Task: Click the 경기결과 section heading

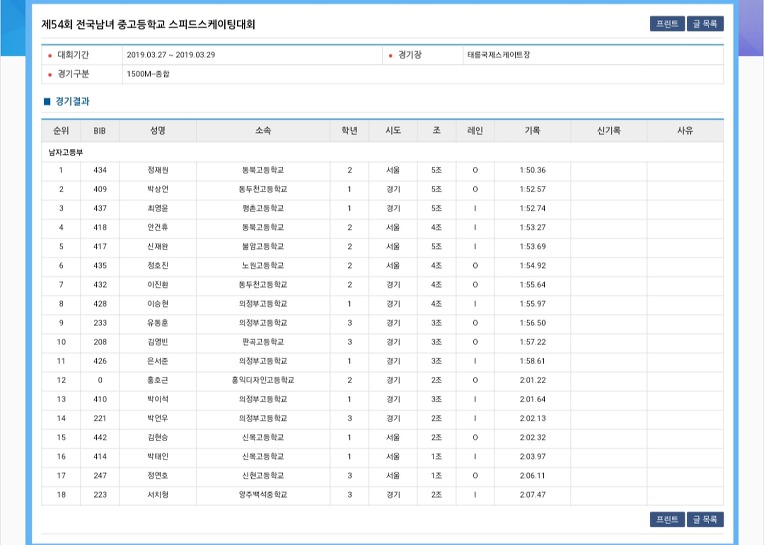Action: [72, 102]
